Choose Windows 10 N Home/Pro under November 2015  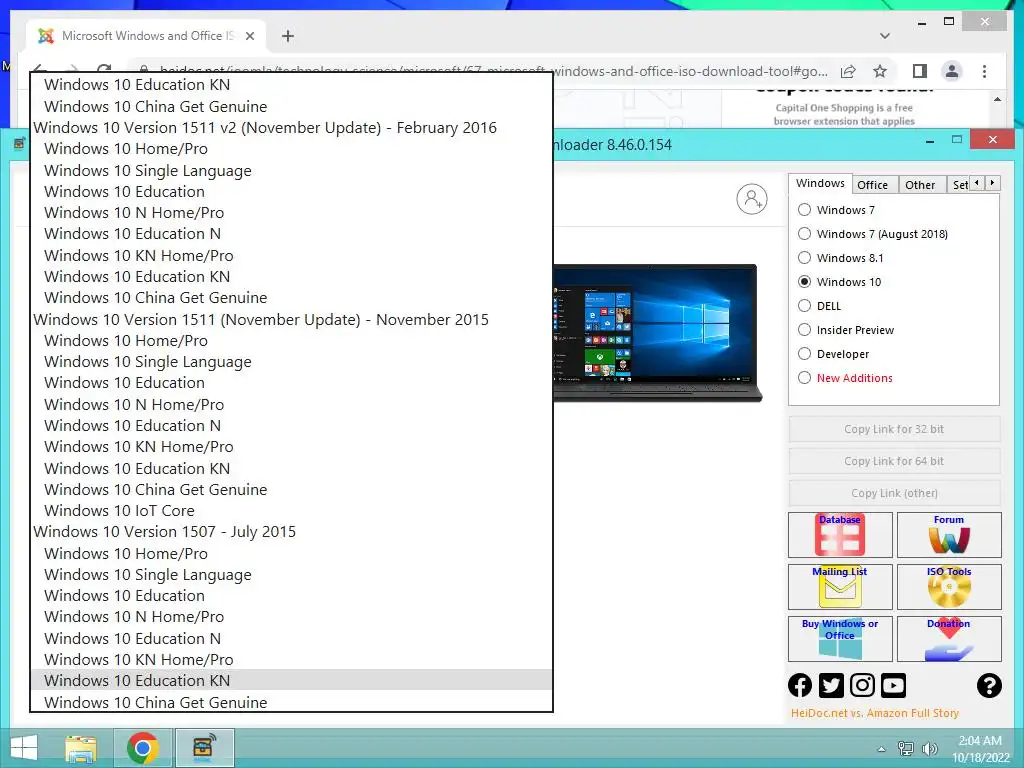pyautogui.click(x=291, y=404)
